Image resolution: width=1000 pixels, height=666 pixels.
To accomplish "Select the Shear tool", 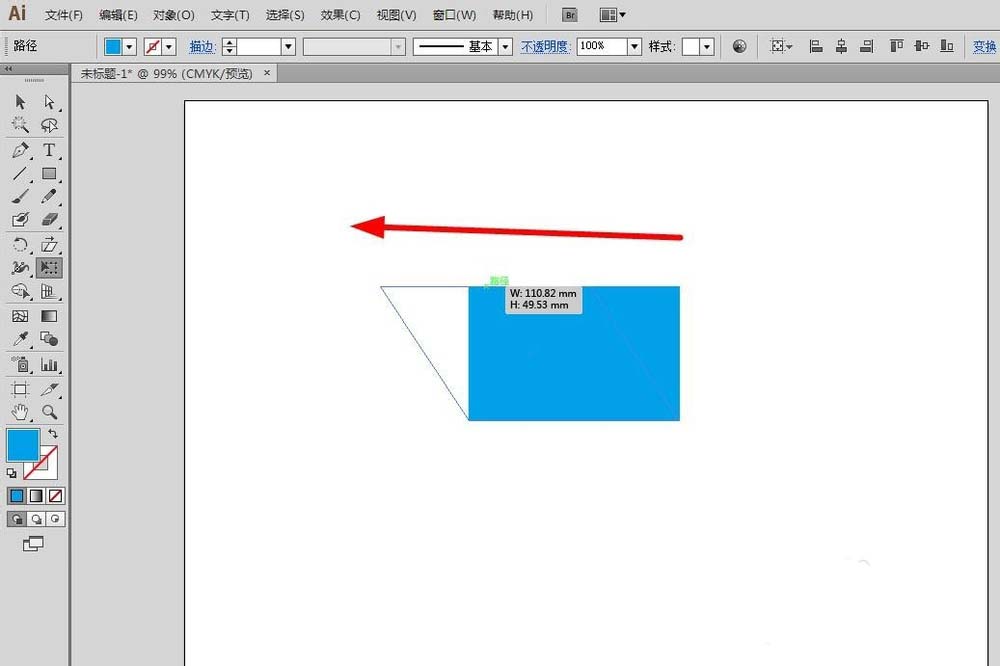I will (x=48, y=245).
